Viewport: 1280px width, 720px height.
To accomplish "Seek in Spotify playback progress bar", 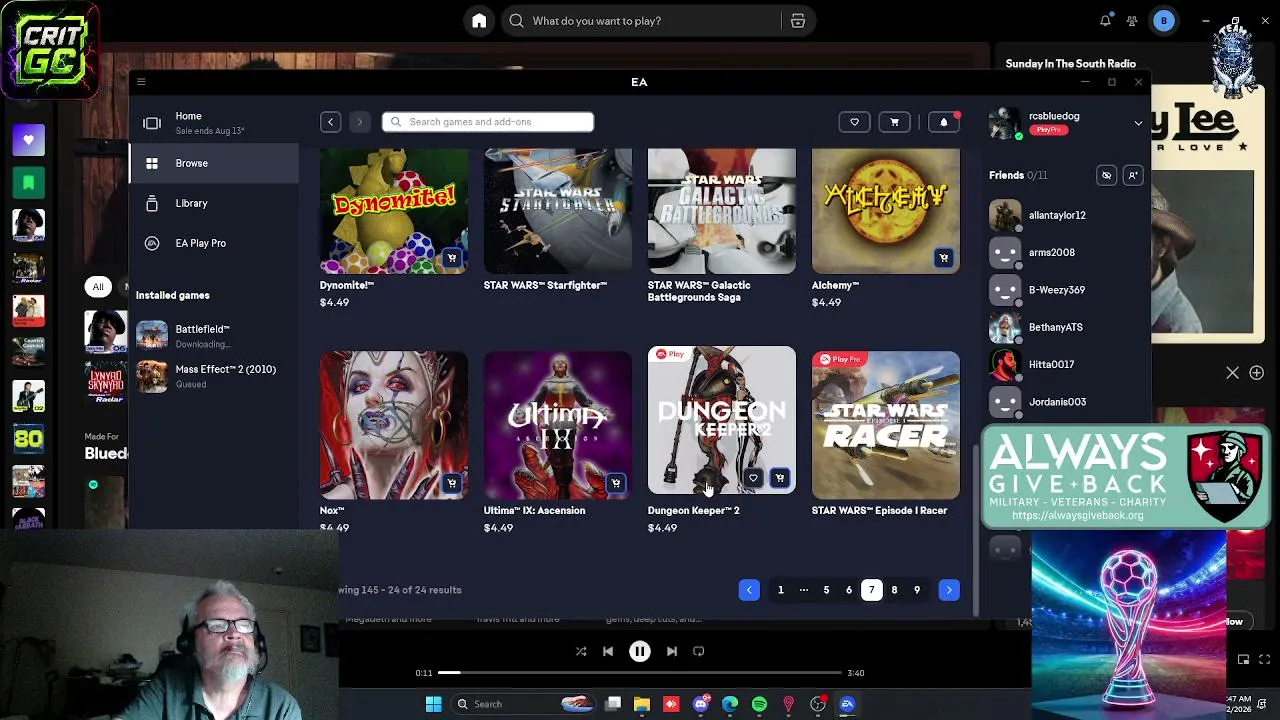I will click(640, 673).
